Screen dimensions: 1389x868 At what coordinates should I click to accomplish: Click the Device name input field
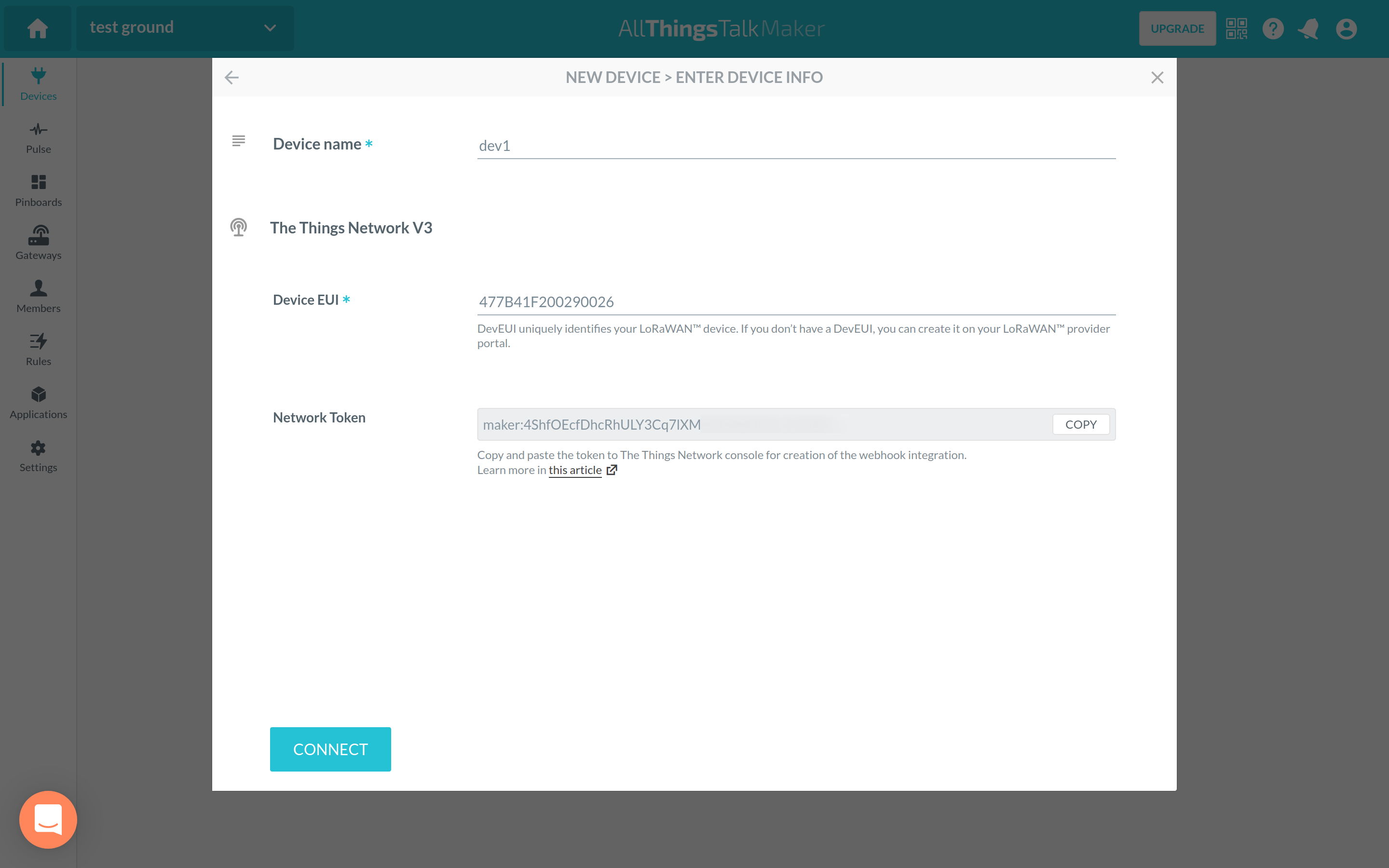click(x=795, y=145)
